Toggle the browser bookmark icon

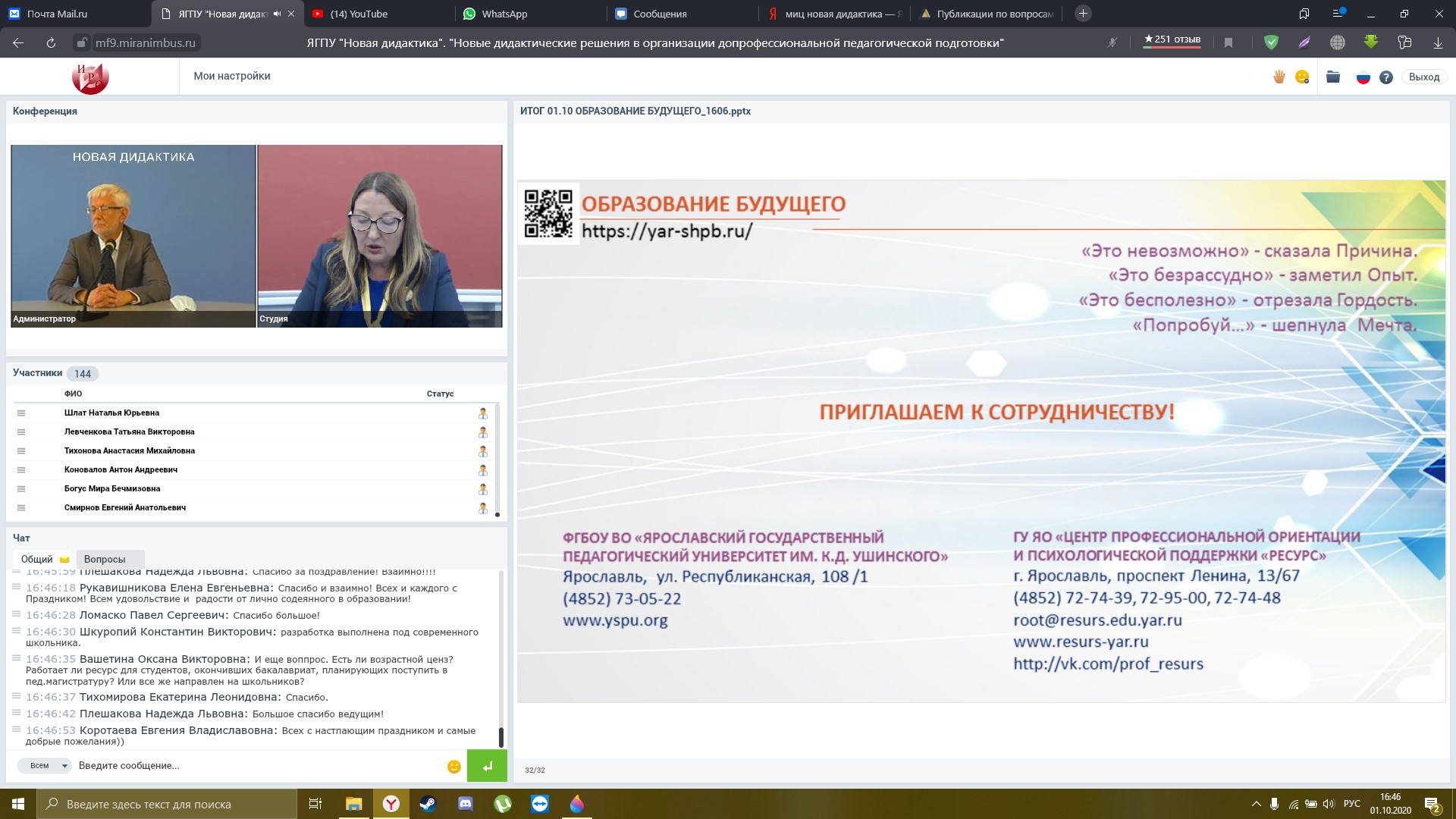coord(1228,43)
